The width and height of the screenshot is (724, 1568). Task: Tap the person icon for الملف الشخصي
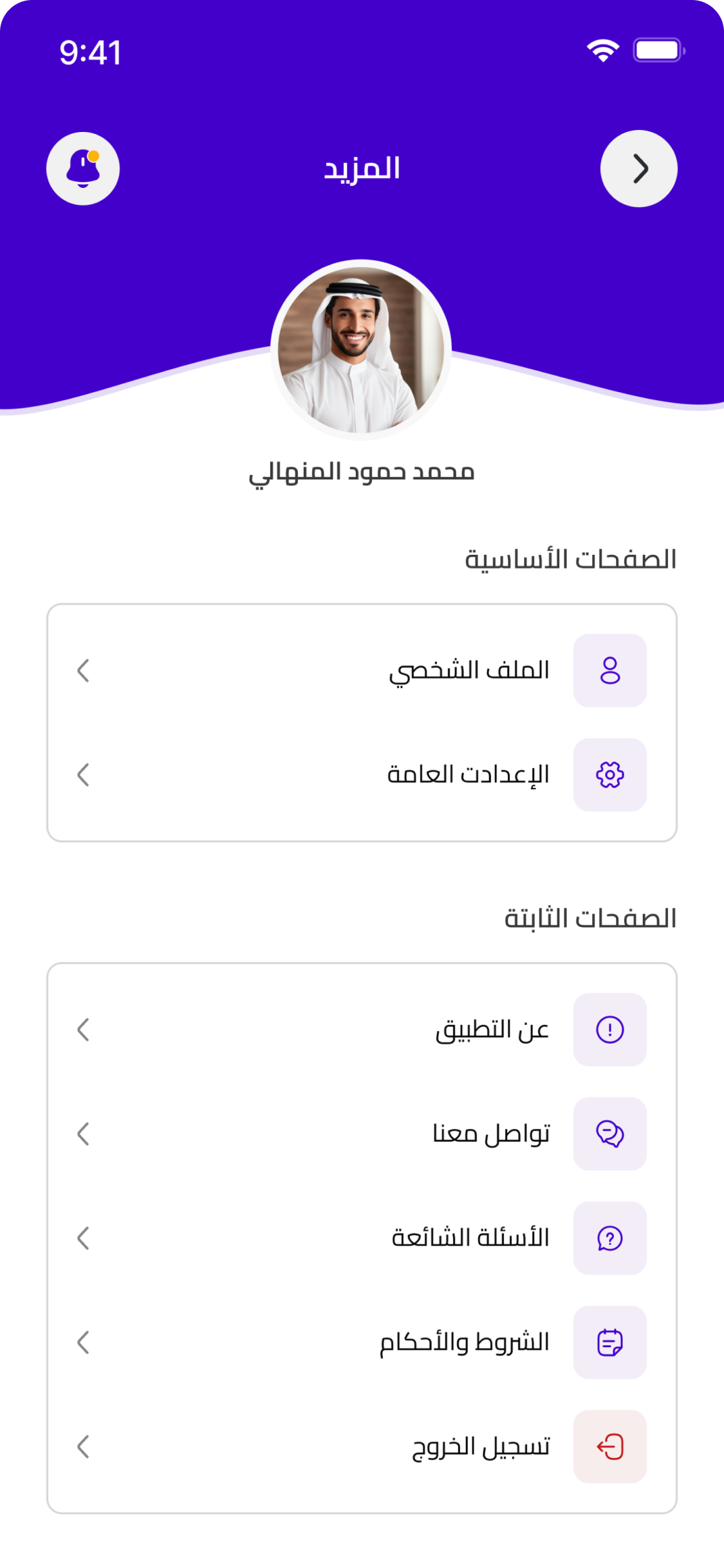[x=609, y=671]
